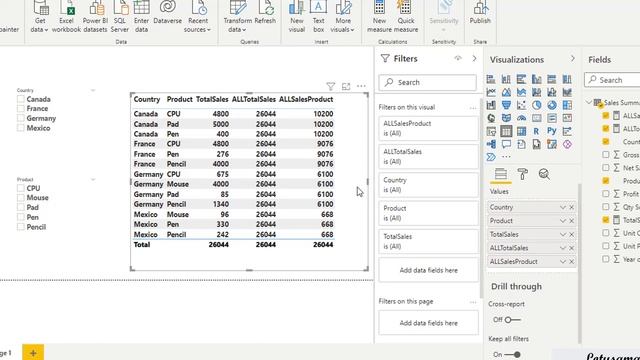Open Country value field dropdown
Viewport: 640px width, 360px height.
pos(563,207)
